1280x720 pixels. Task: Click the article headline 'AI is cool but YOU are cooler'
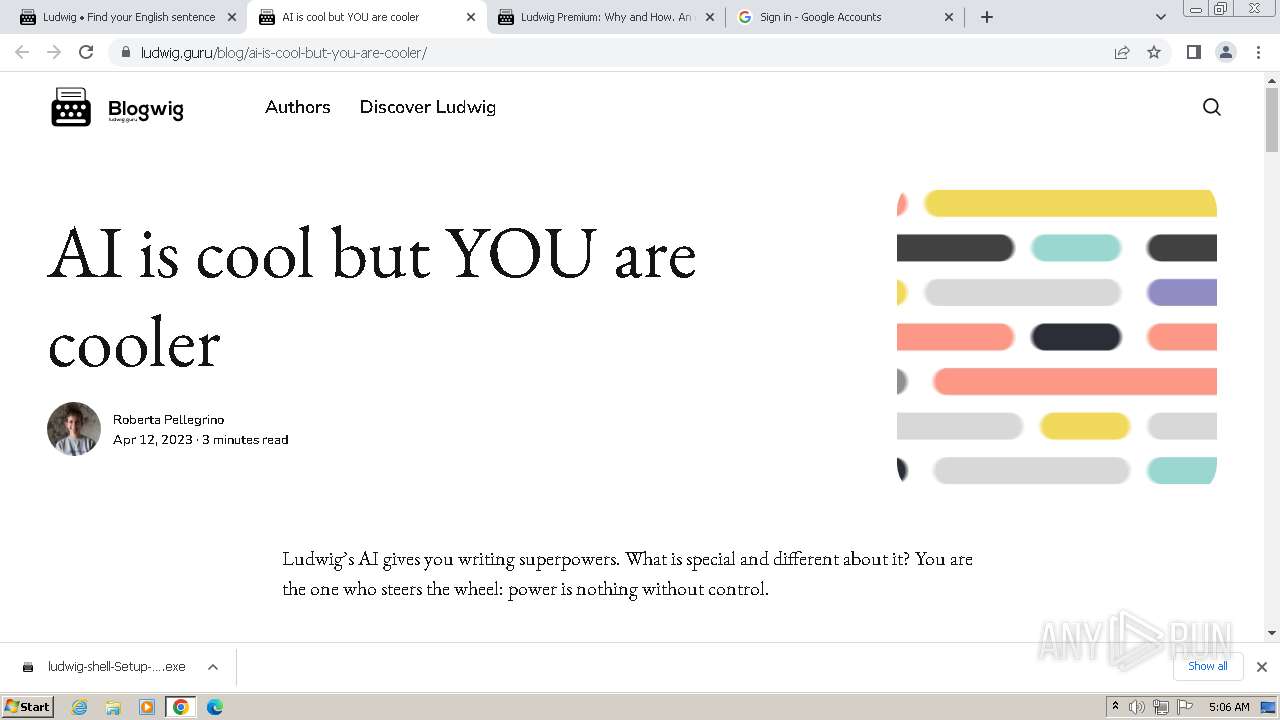(371, 297)
